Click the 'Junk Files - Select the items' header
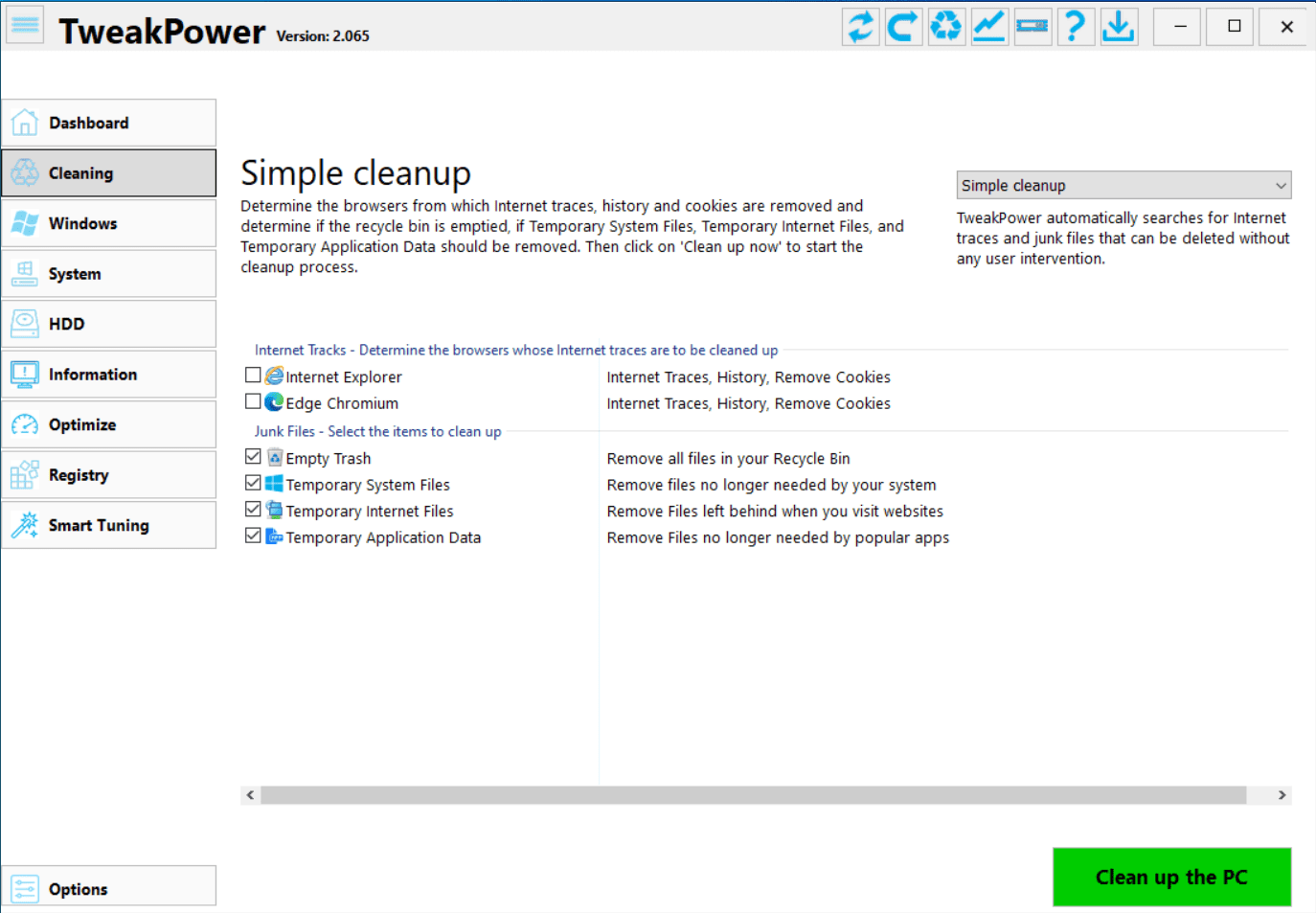The height and width of the screenshot is (913, 1316). (x=377, y=432)
